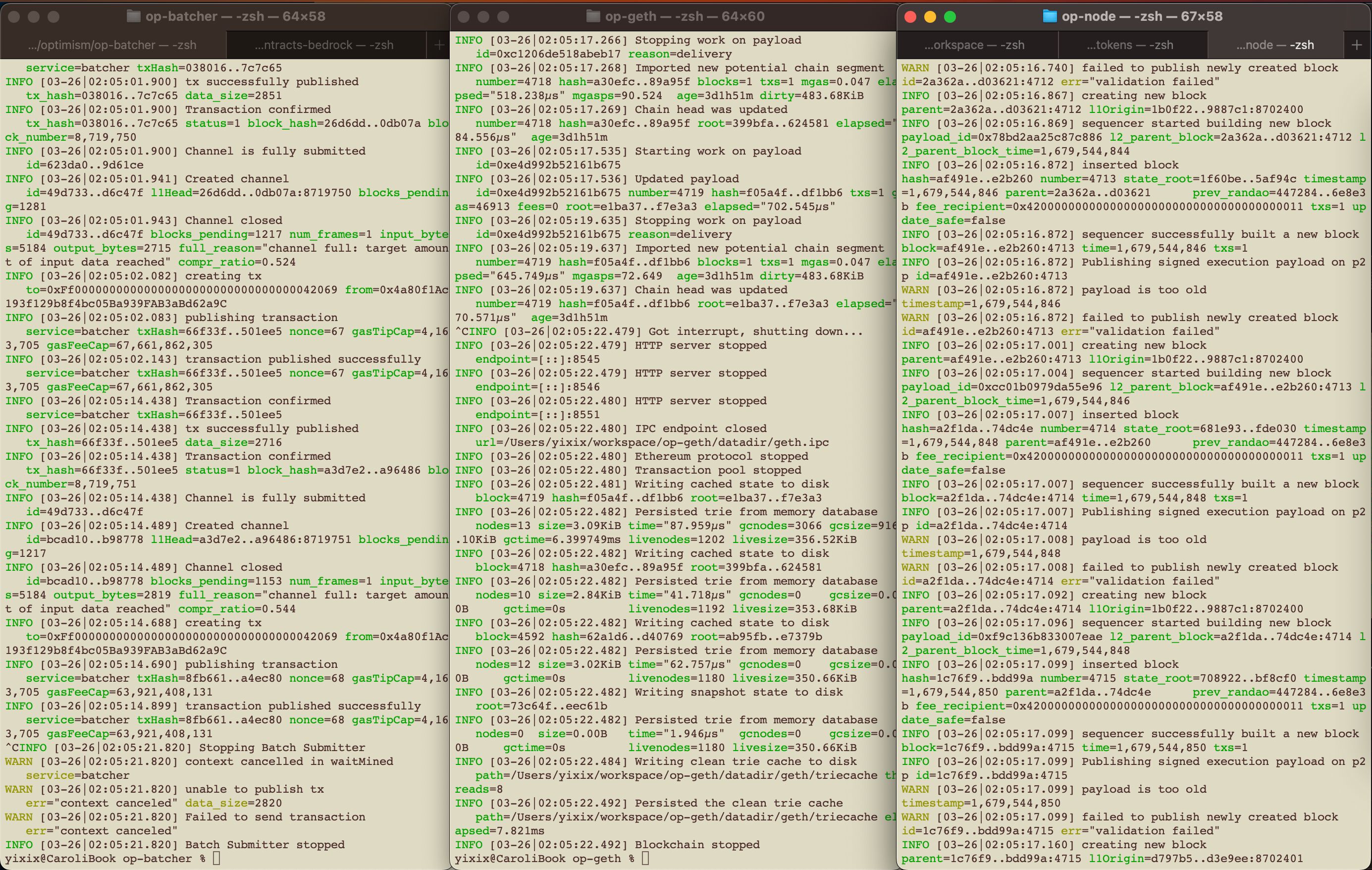Click 'Updated payload' log line in op-geth
1372x870 pixels.
pos(596,178)
